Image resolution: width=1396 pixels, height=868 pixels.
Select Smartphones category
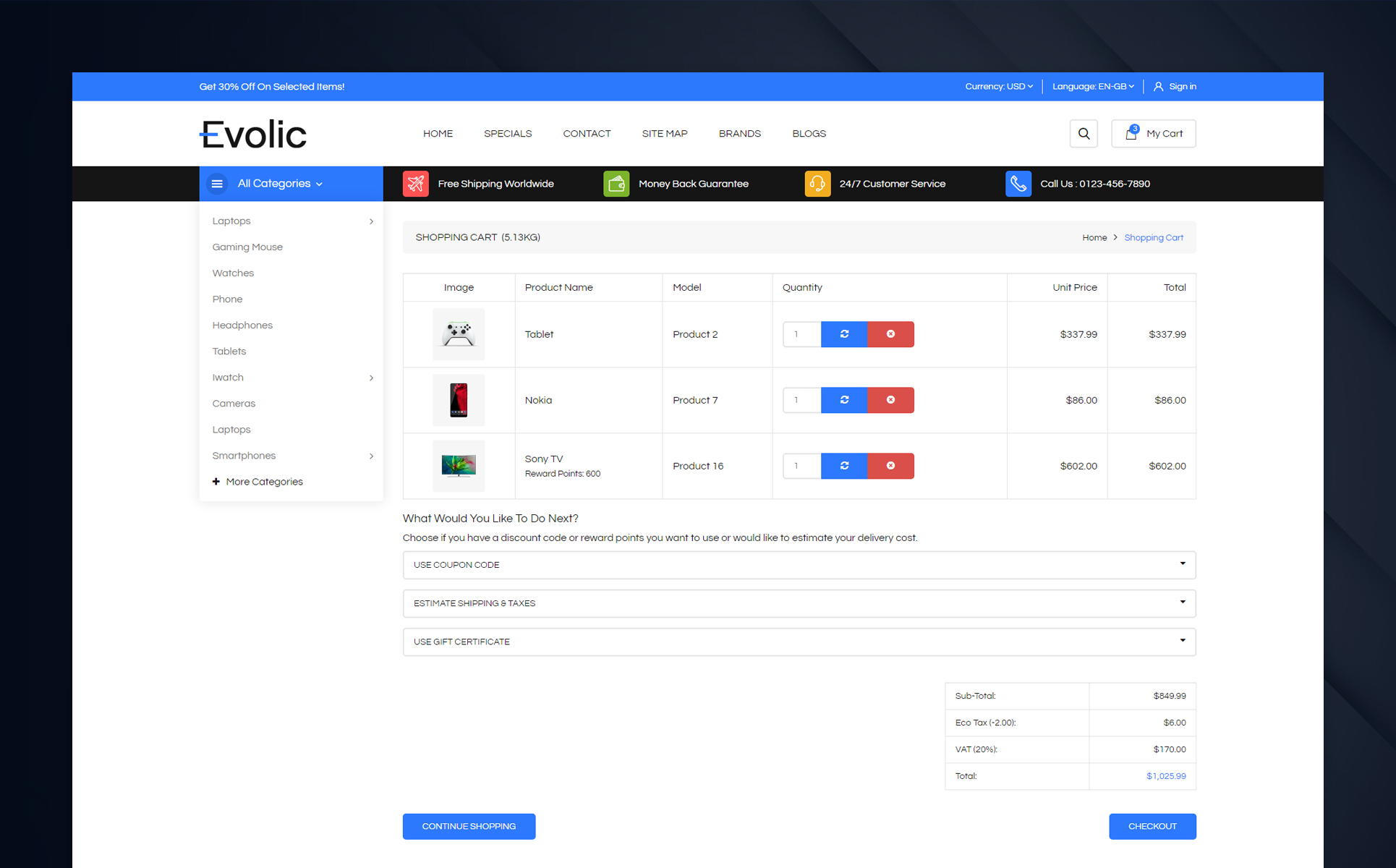coord(244,456)
